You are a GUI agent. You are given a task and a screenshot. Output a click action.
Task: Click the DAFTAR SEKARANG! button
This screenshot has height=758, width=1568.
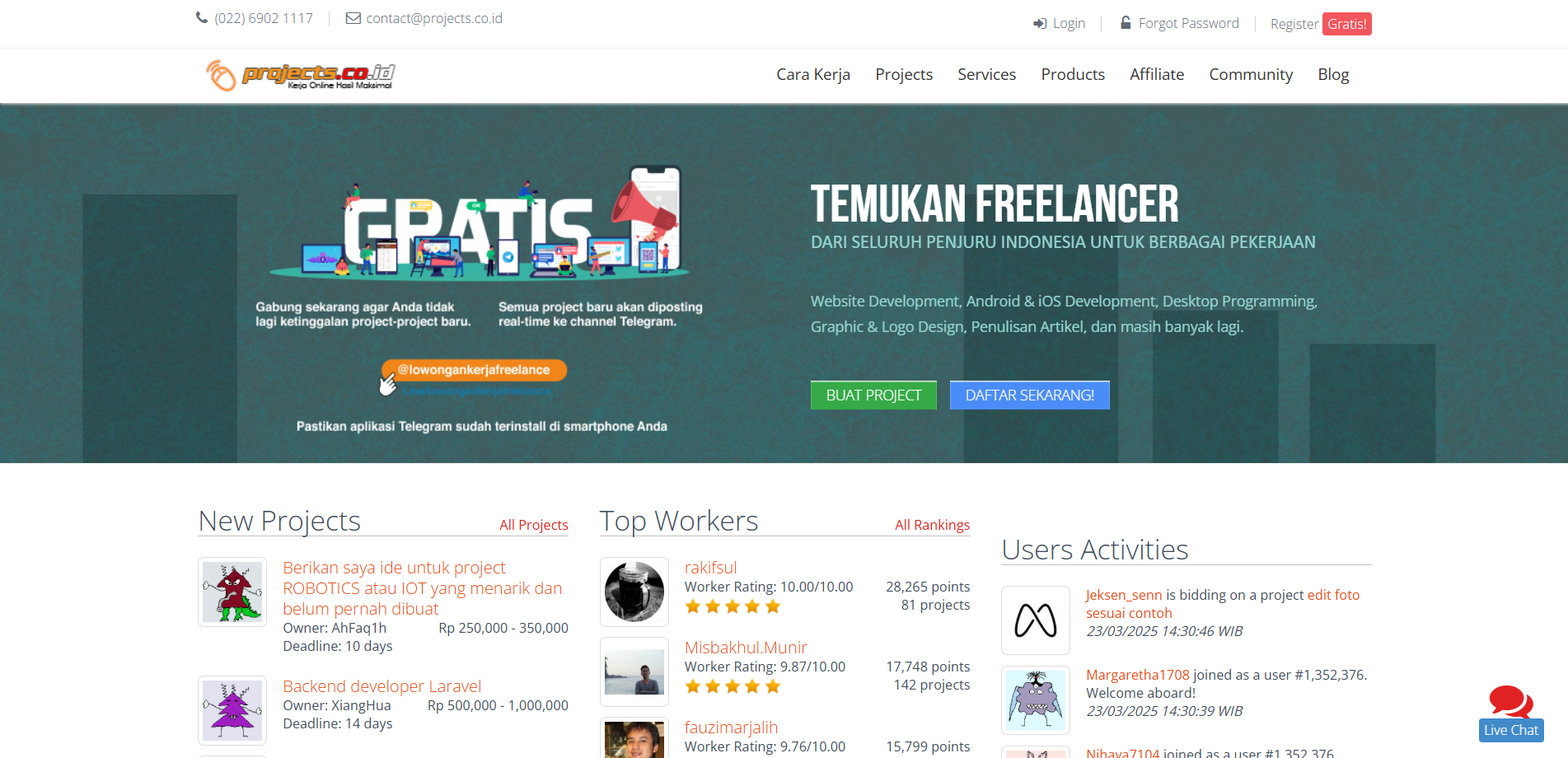pos(1029,395)
